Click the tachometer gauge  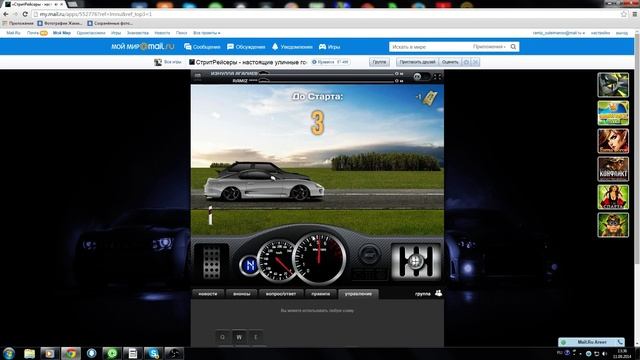319,258
